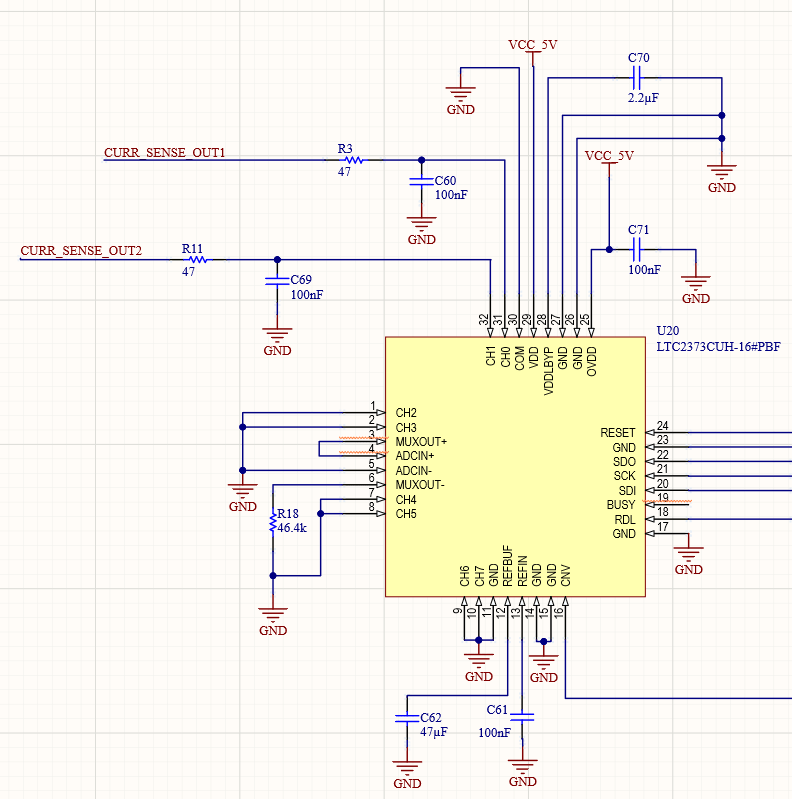
Task: Select the C62 capacitor symbol
Action: point(407,718)
